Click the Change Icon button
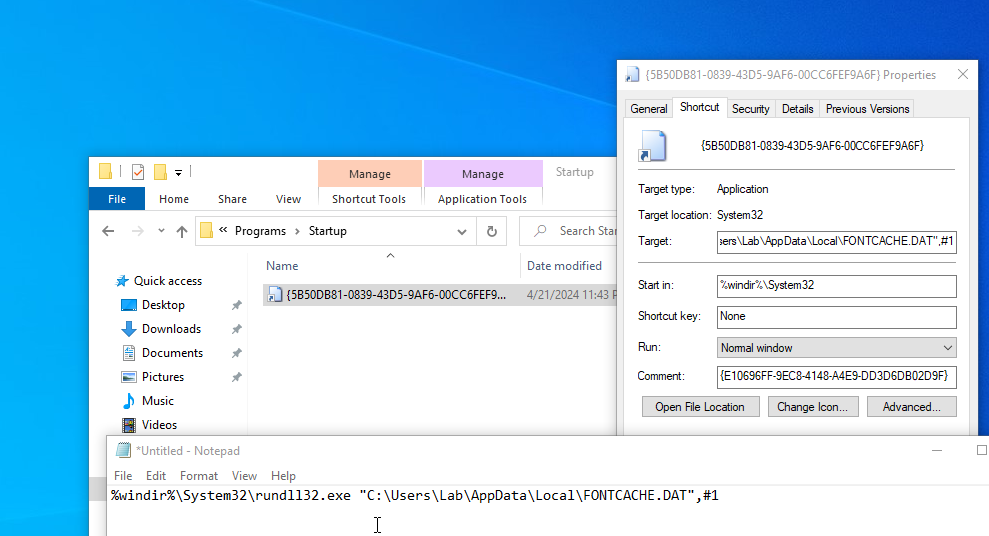 pos(812,407)
